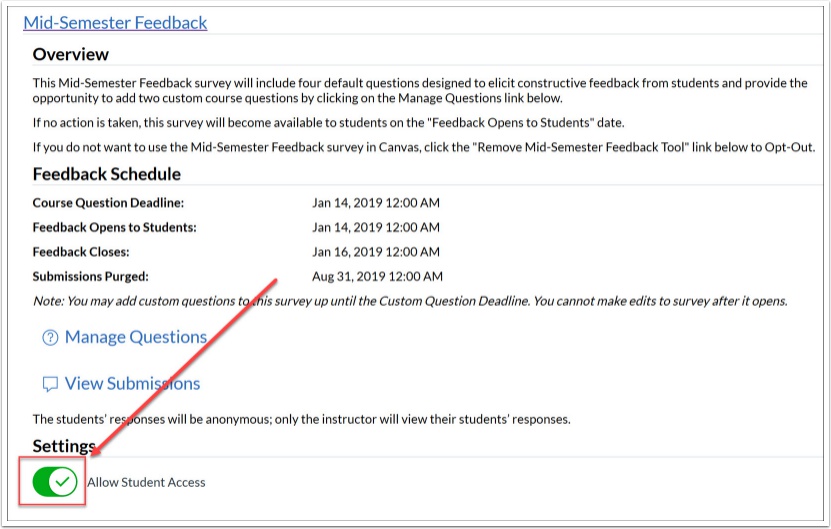The width and height of the screenshot is (831, 529).
Task: Click the Opt-Out paragraph about removing the tool
Action: point(423,147)
